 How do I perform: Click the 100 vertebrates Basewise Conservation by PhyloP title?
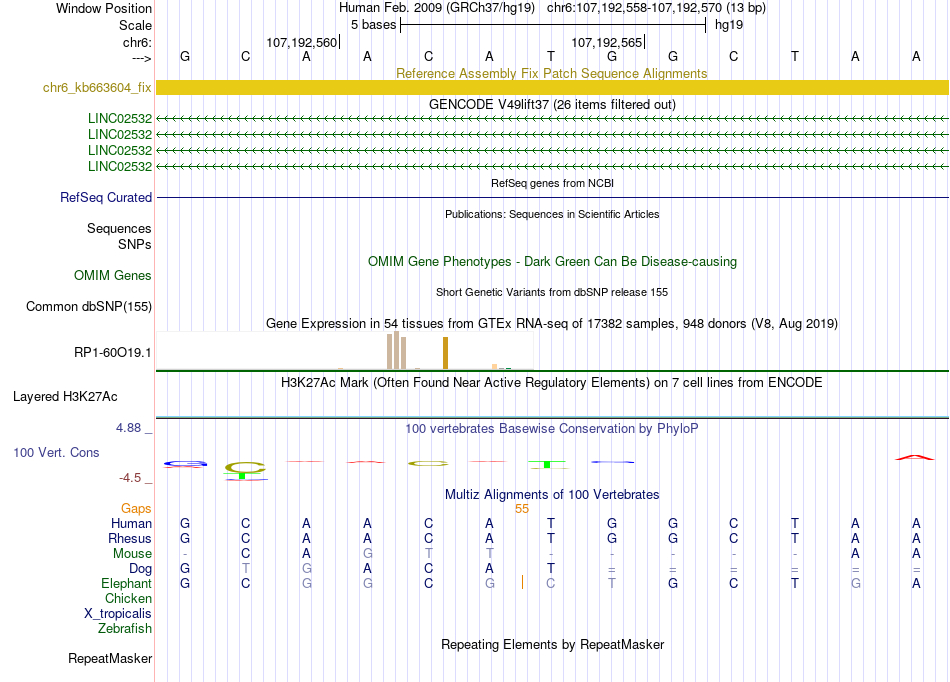pyautogui.click(x=552, y=429)
